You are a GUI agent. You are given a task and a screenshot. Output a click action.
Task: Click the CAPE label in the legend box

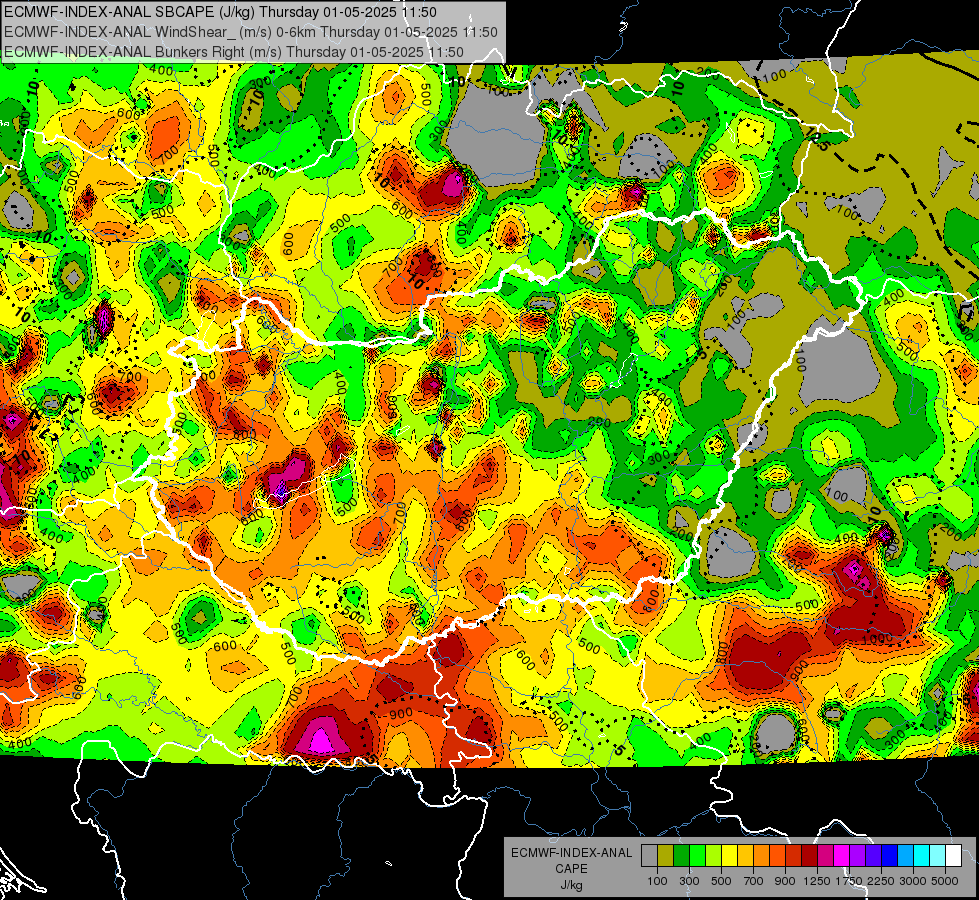coord(571,869)
